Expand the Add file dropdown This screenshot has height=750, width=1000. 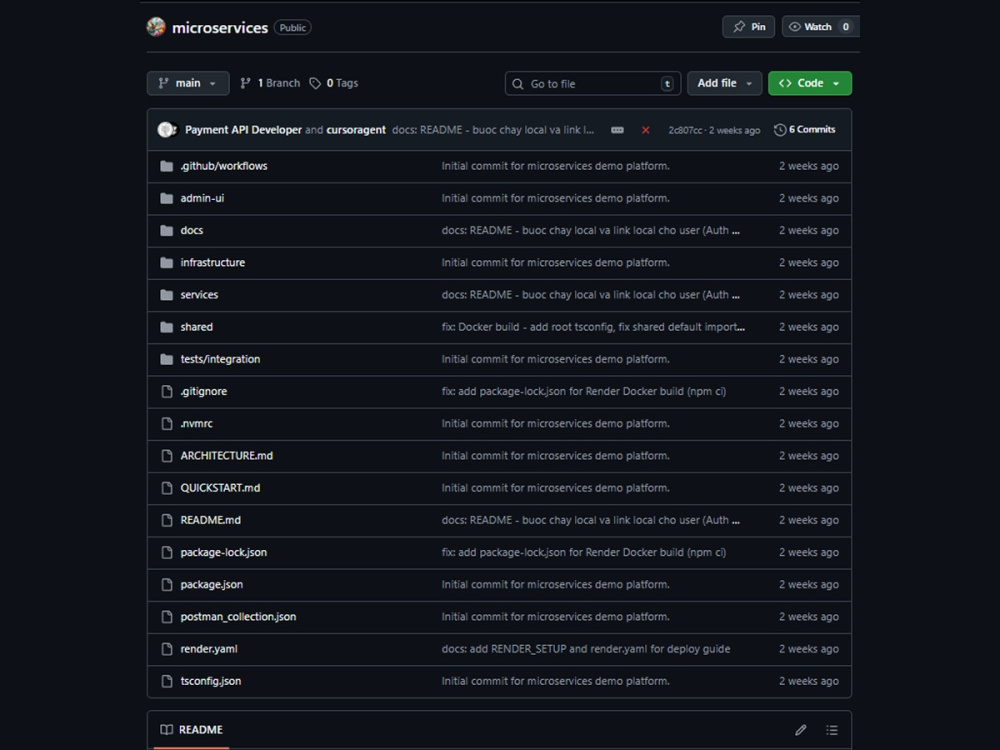724,83
